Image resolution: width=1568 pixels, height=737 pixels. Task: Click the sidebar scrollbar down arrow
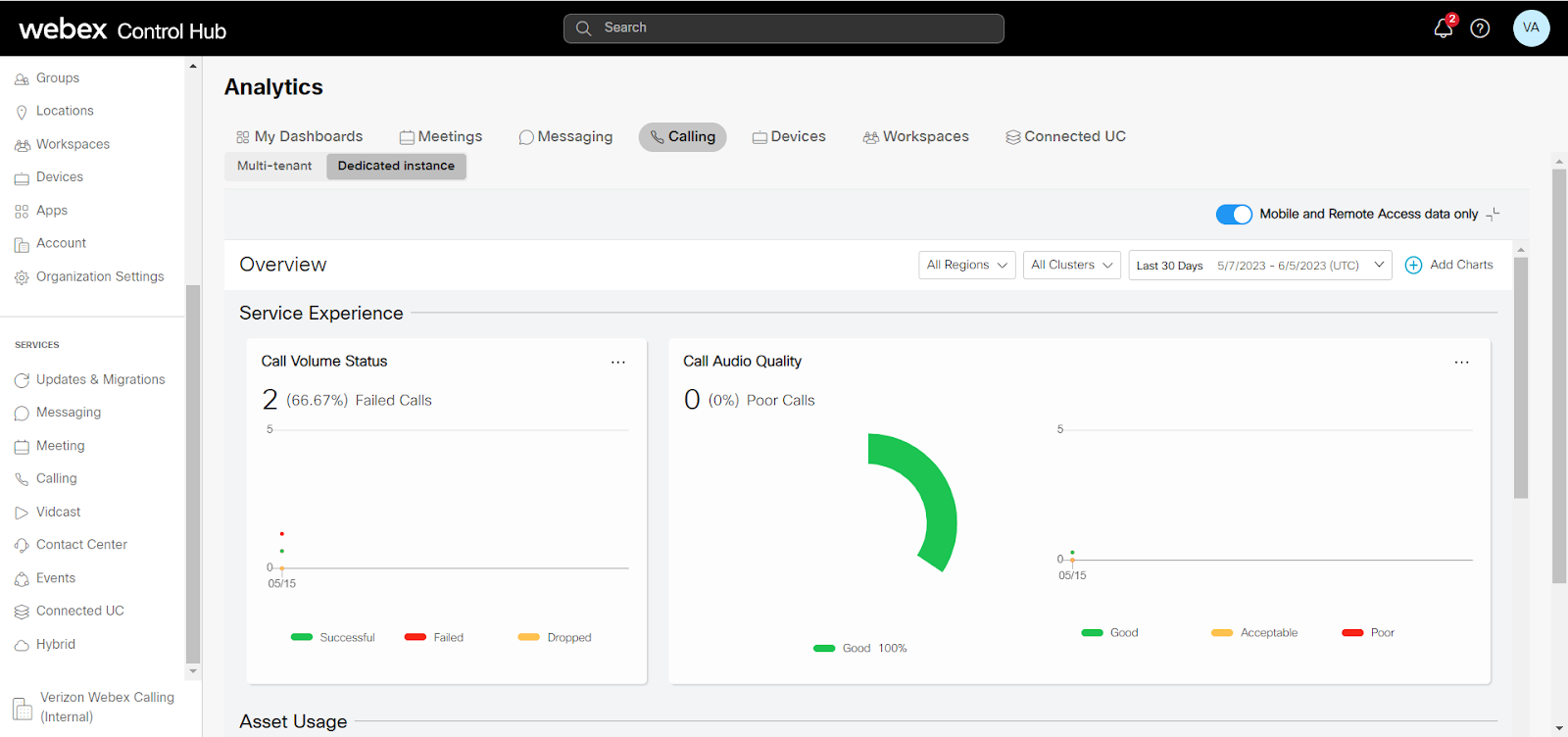(193, 672)
